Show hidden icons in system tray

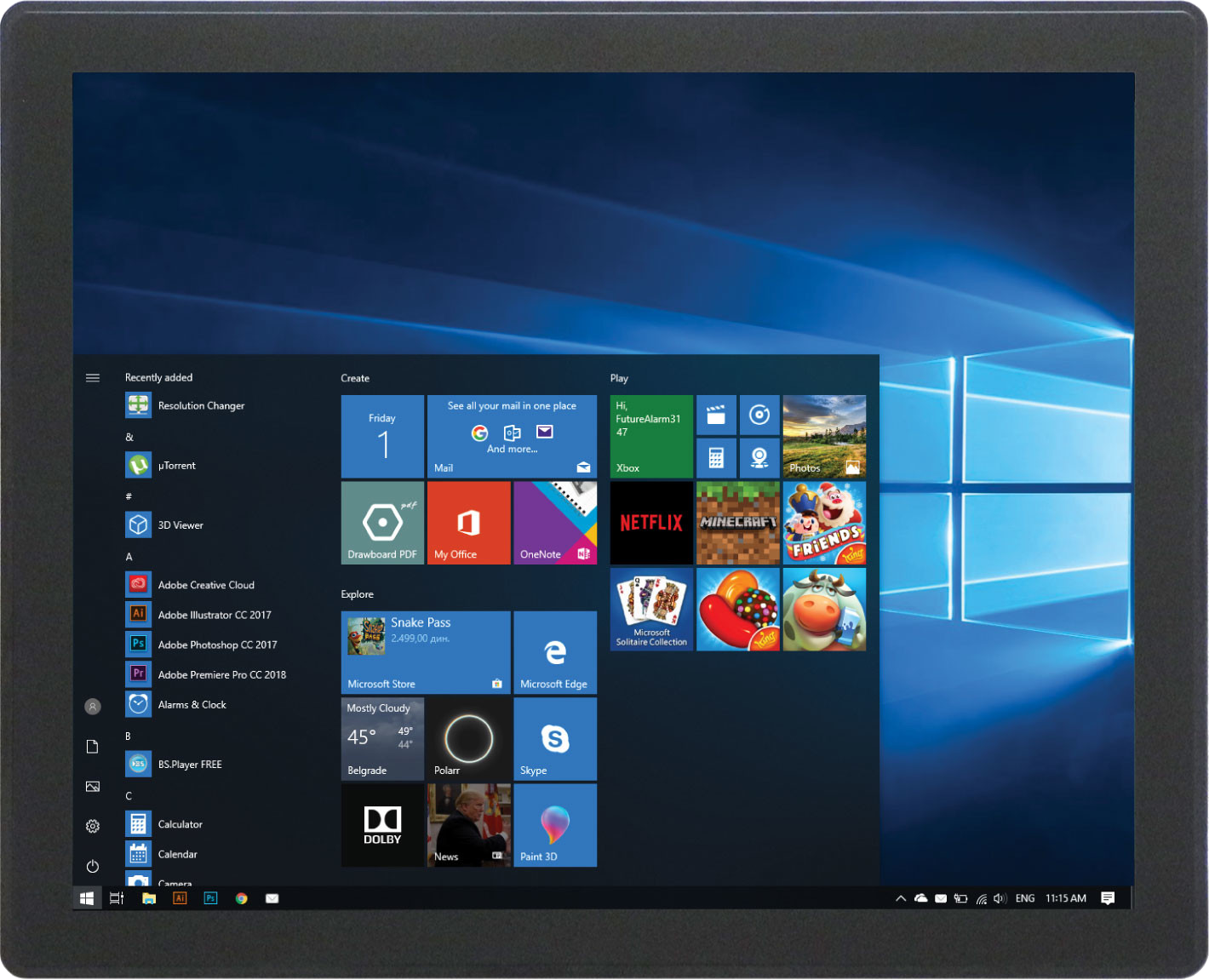pos(901,898)
